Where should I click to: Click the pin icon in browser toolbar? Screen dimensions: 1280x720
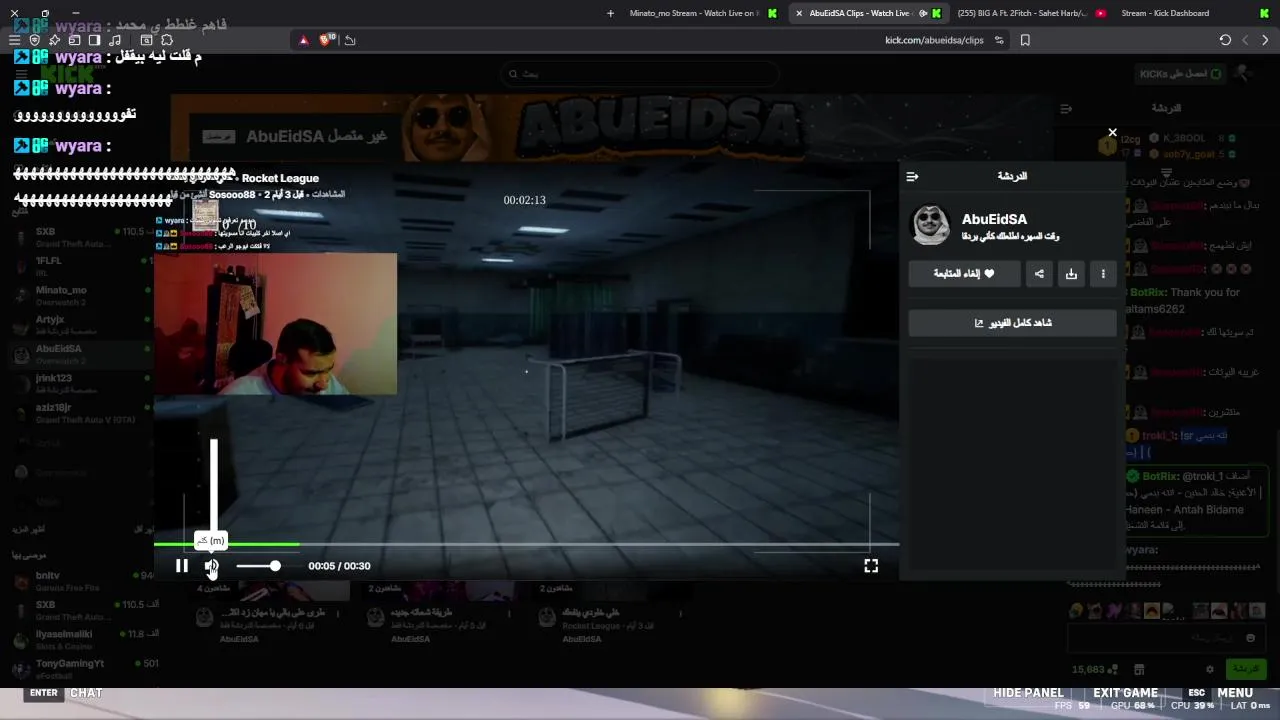tap(54, 40)
